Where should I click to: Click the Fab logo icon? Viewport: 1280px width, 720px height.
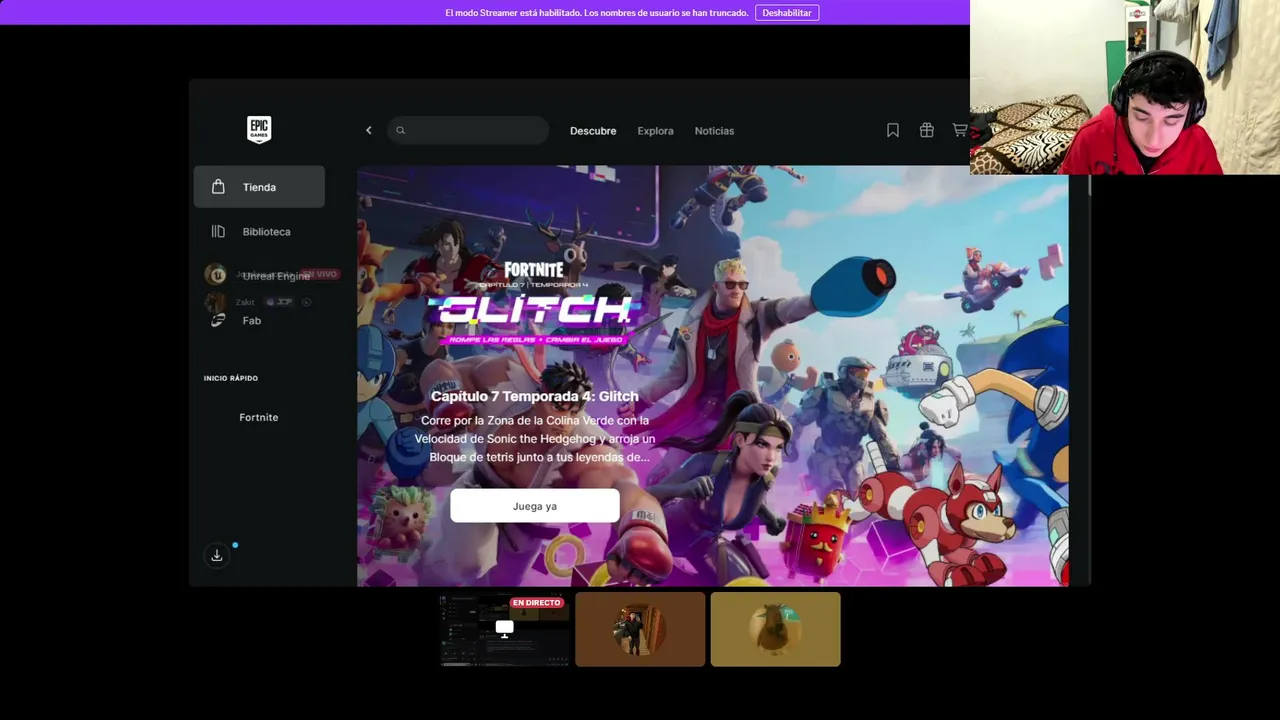click(x=218, y=320)
